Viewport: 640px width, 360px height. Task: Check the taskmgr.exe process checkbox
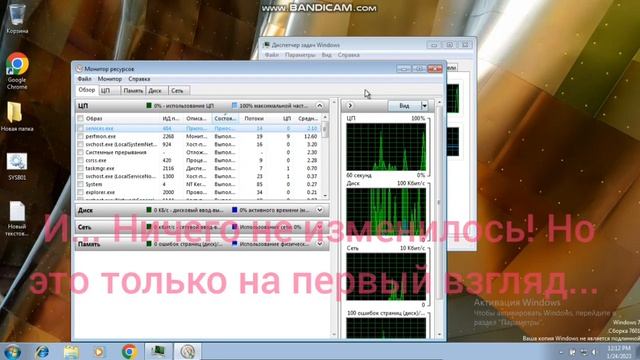80,168
